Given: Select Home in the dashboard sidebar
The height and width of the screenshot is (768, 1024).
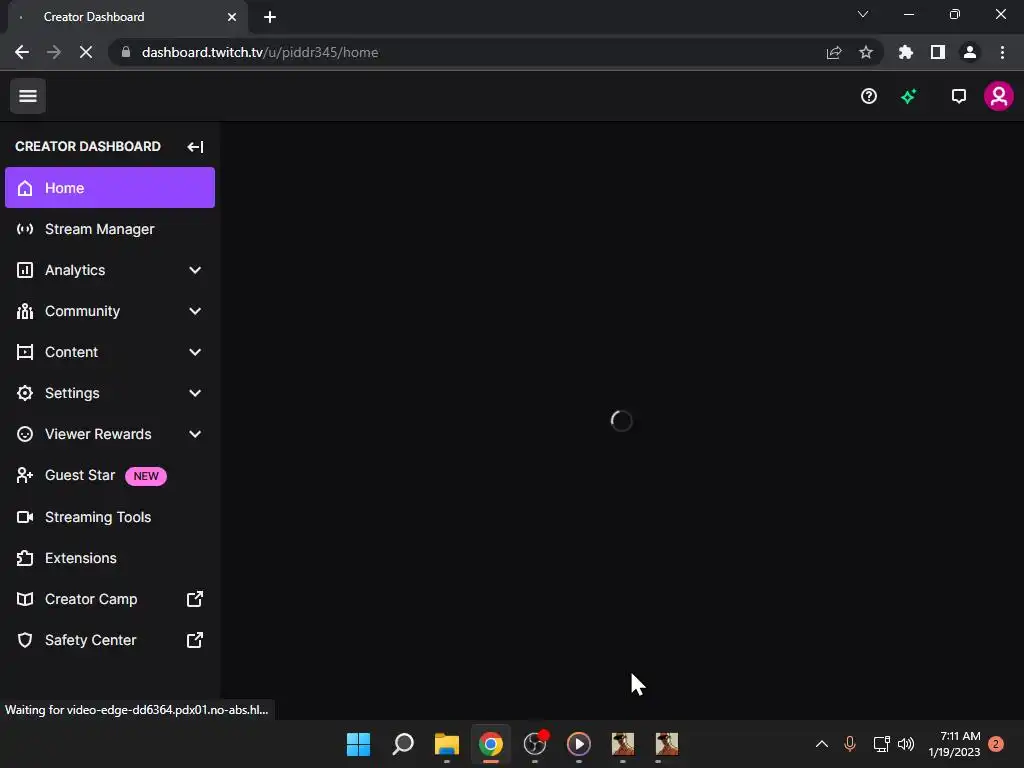Looking at the screenshot, I should coord(110,188).
